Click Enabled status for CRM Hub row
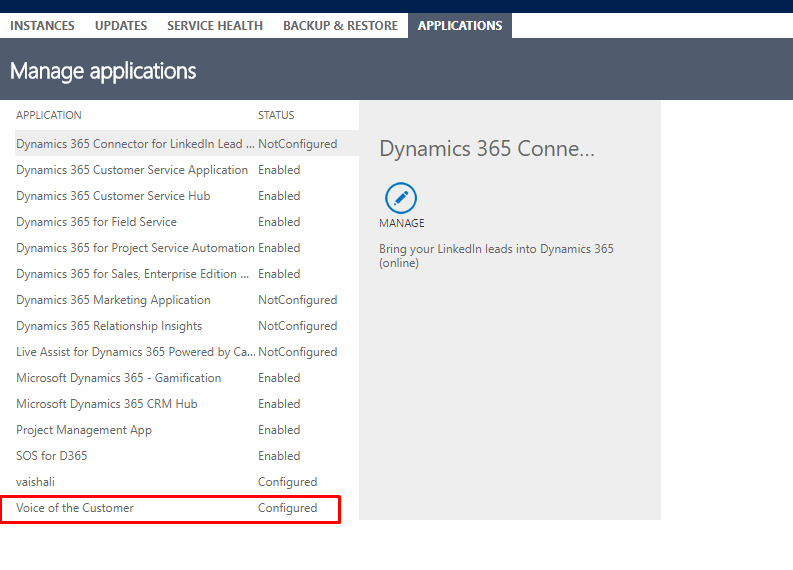The height and width of the screenshot is (570, 793). pos(279,404)
